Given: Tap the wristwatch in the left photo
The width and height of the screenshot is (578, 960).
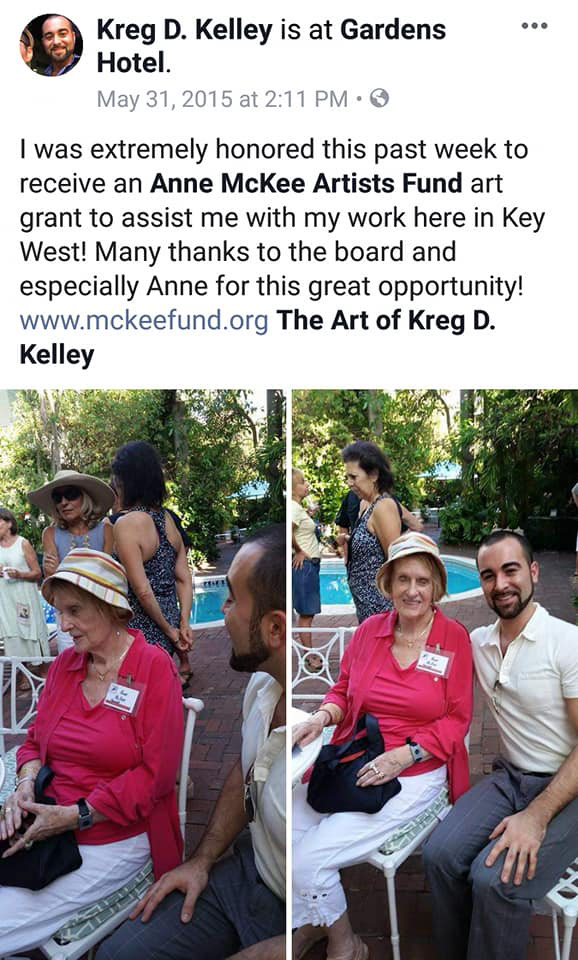Looking at the screenshot, I should [84, 815].
